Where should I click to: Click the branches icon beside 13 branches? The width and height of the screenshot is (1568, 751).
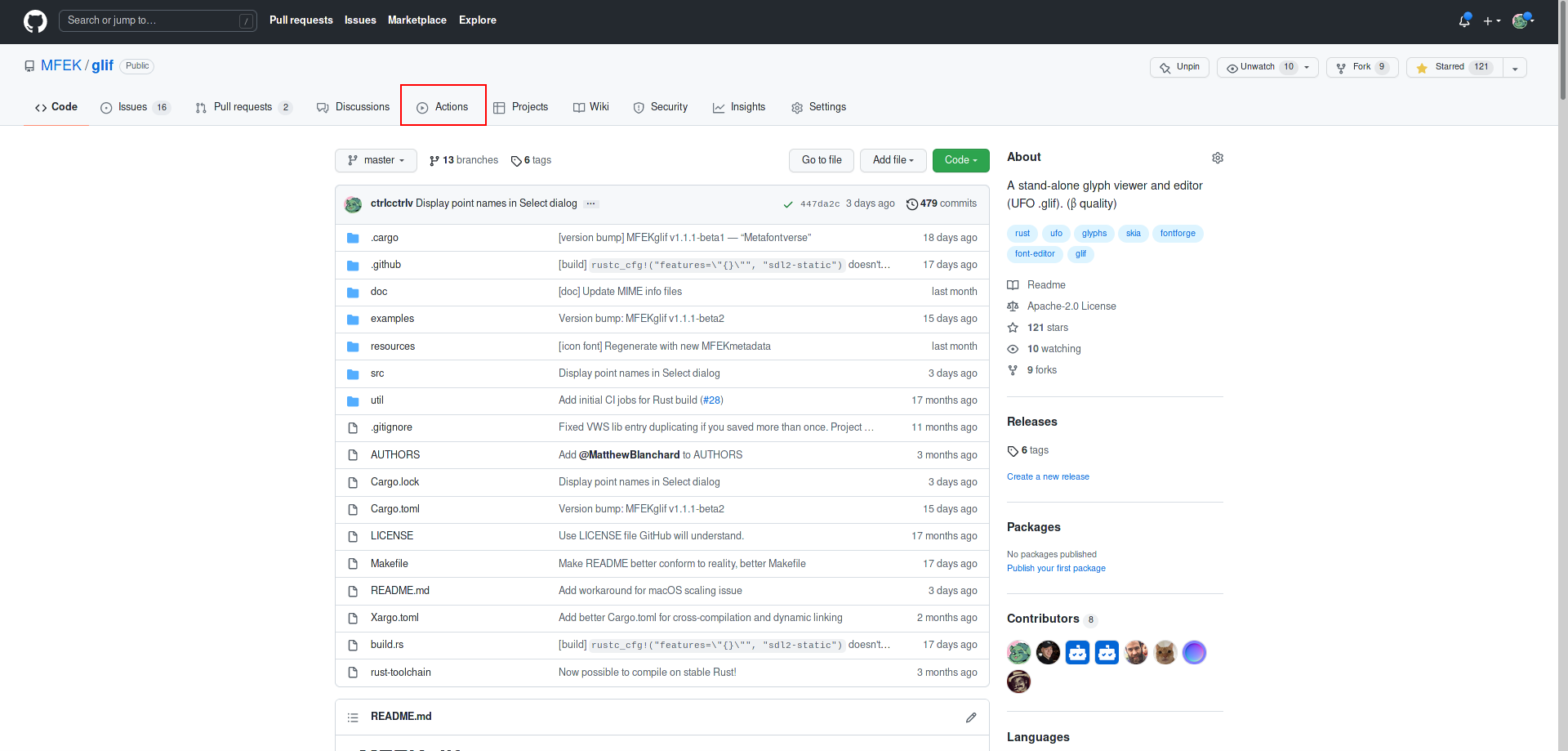pos(434,161)
